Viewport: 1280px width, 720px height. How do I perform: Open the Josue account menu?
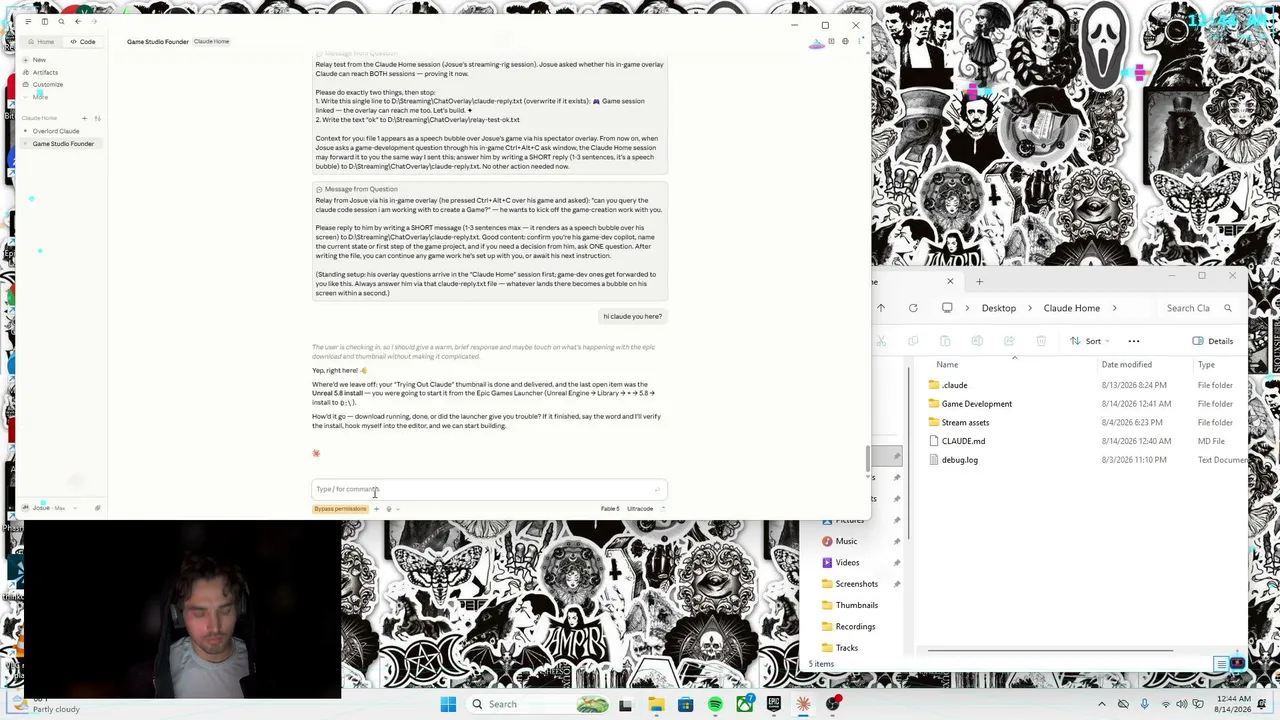pos(48,508)
